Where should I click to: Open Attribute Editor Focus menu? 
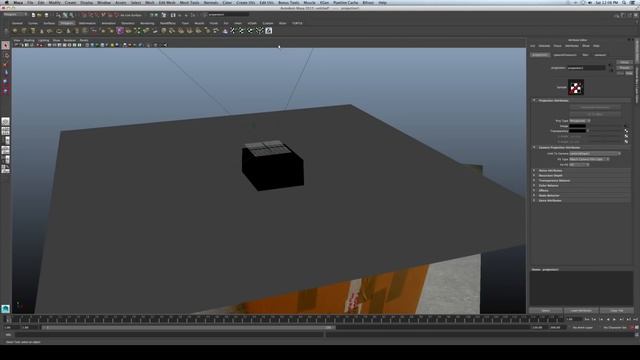558,46
